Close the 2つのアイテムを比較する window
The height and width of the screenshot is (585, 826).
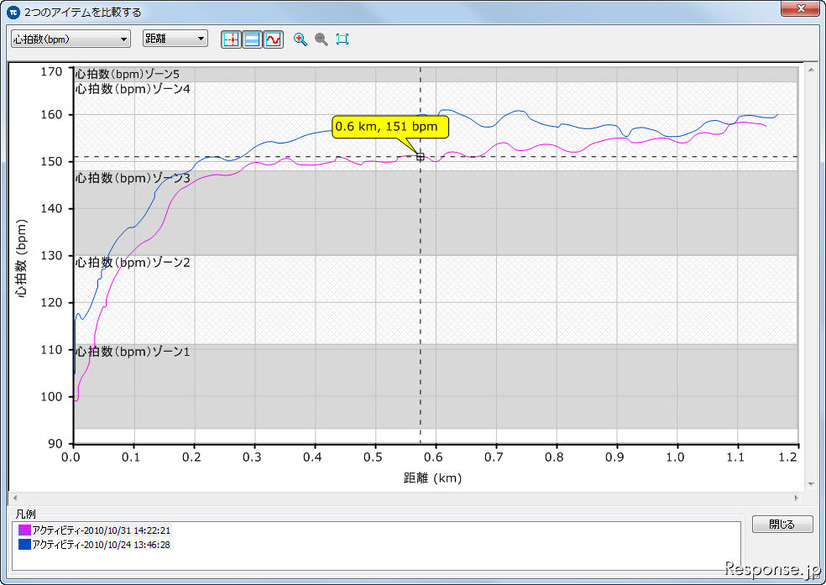[800, 8]
